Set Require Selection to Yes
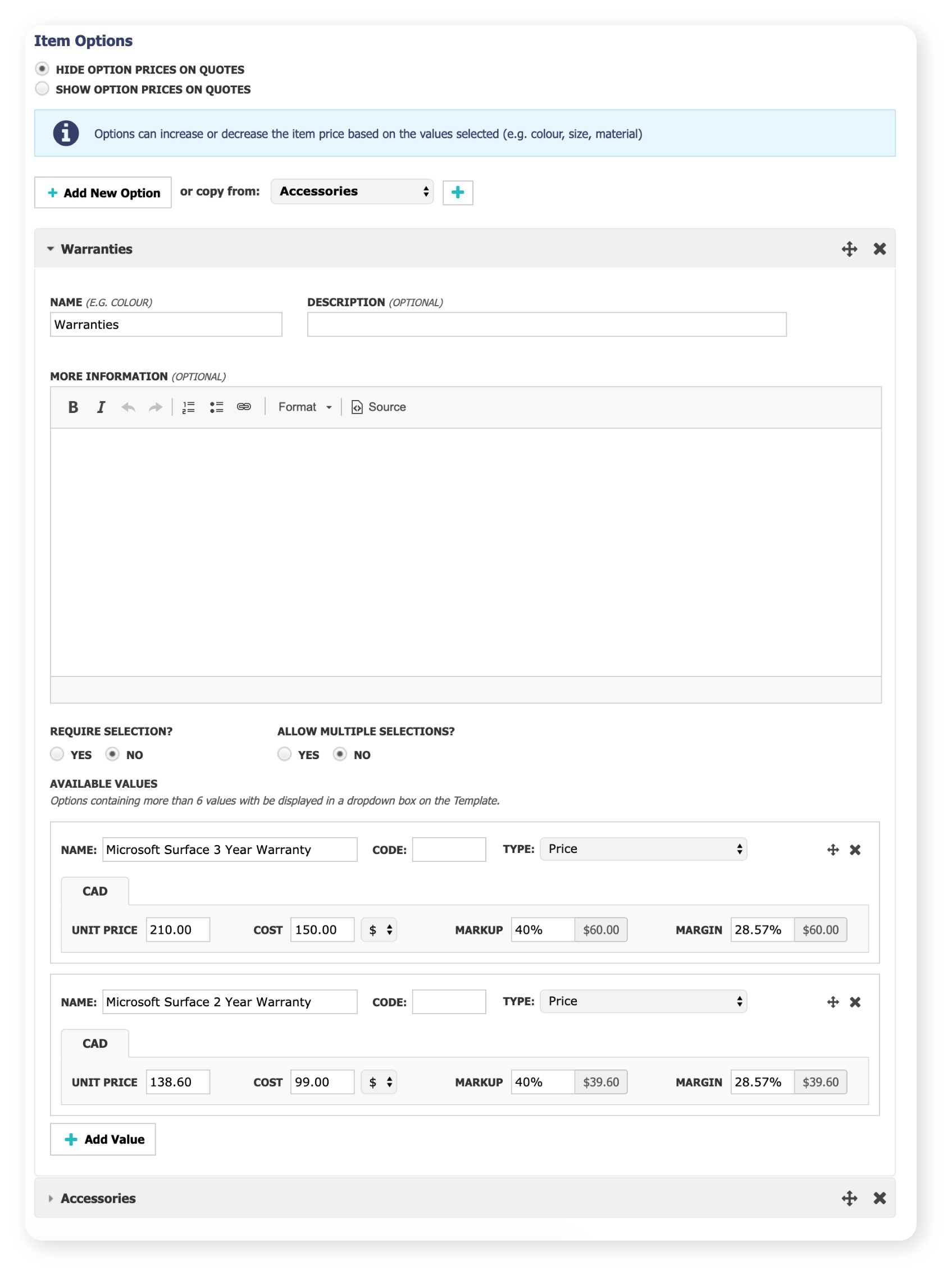The image size is (952, 1276). 57,754
